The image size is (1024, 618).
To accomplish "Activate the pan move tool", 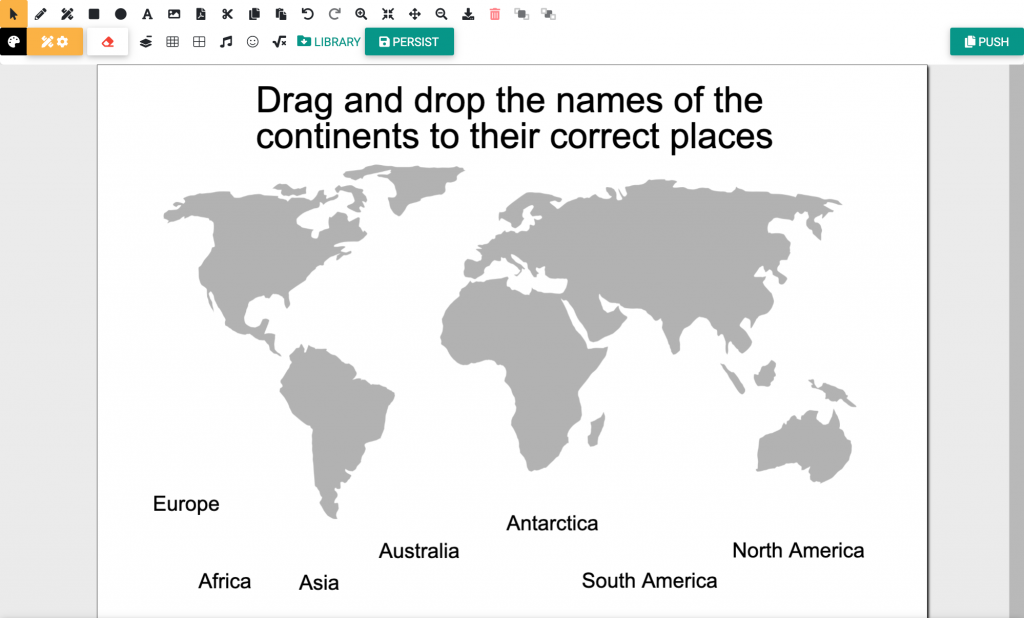I will pyautogui.click(x=415, y=14).
